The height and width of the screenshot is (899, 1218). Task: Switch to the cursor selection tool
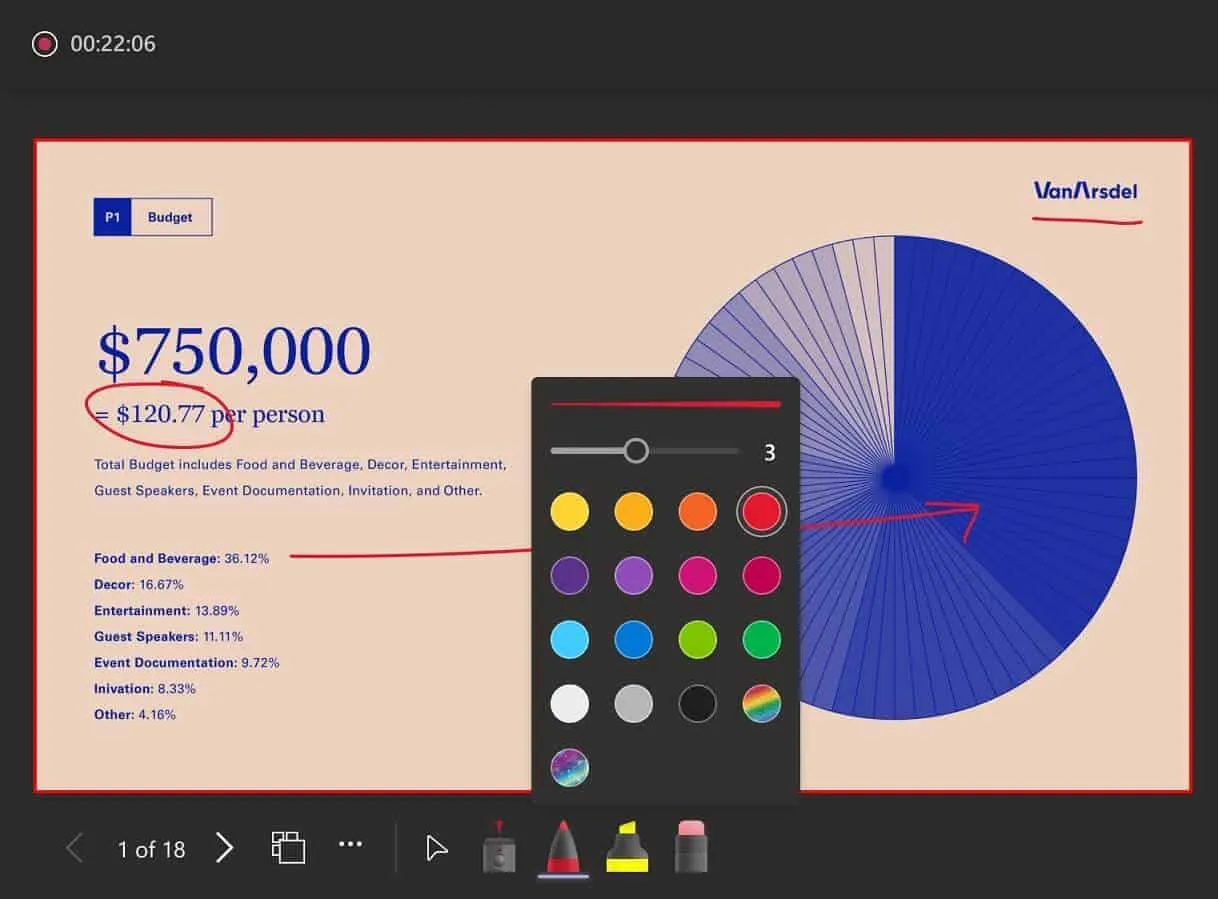pyautogui.click(x=436, y=848)
